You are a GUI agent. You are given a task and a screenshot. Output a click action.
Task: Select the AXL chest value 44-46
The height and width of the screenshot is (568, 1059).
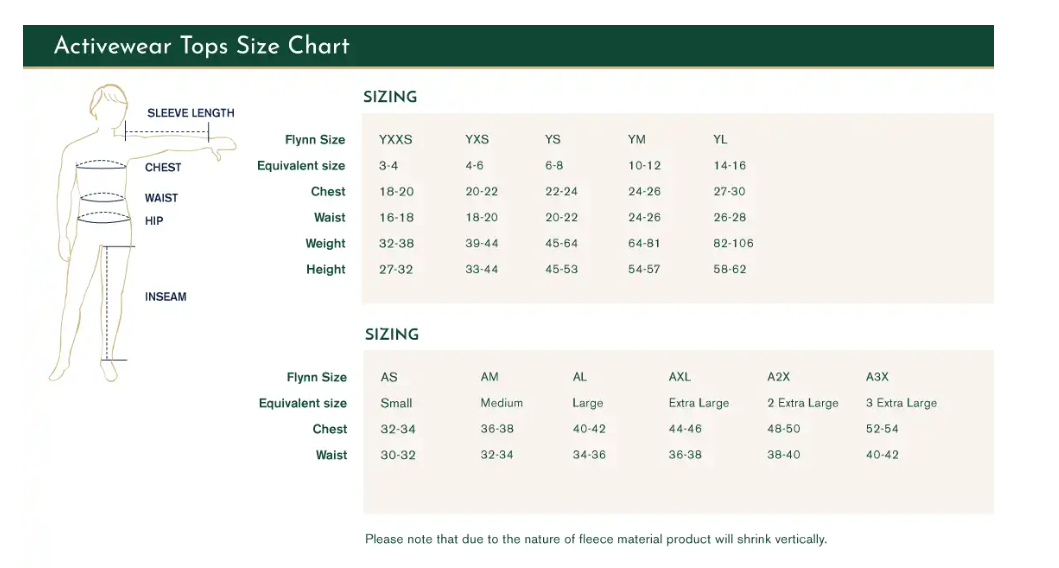[685, 429]
